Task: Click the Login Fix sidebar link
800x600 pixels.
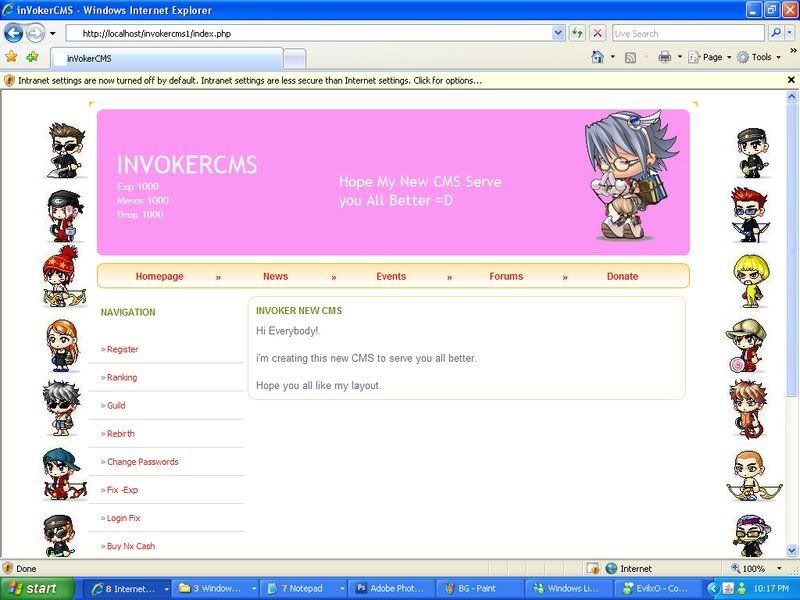Action: [121, 518]
